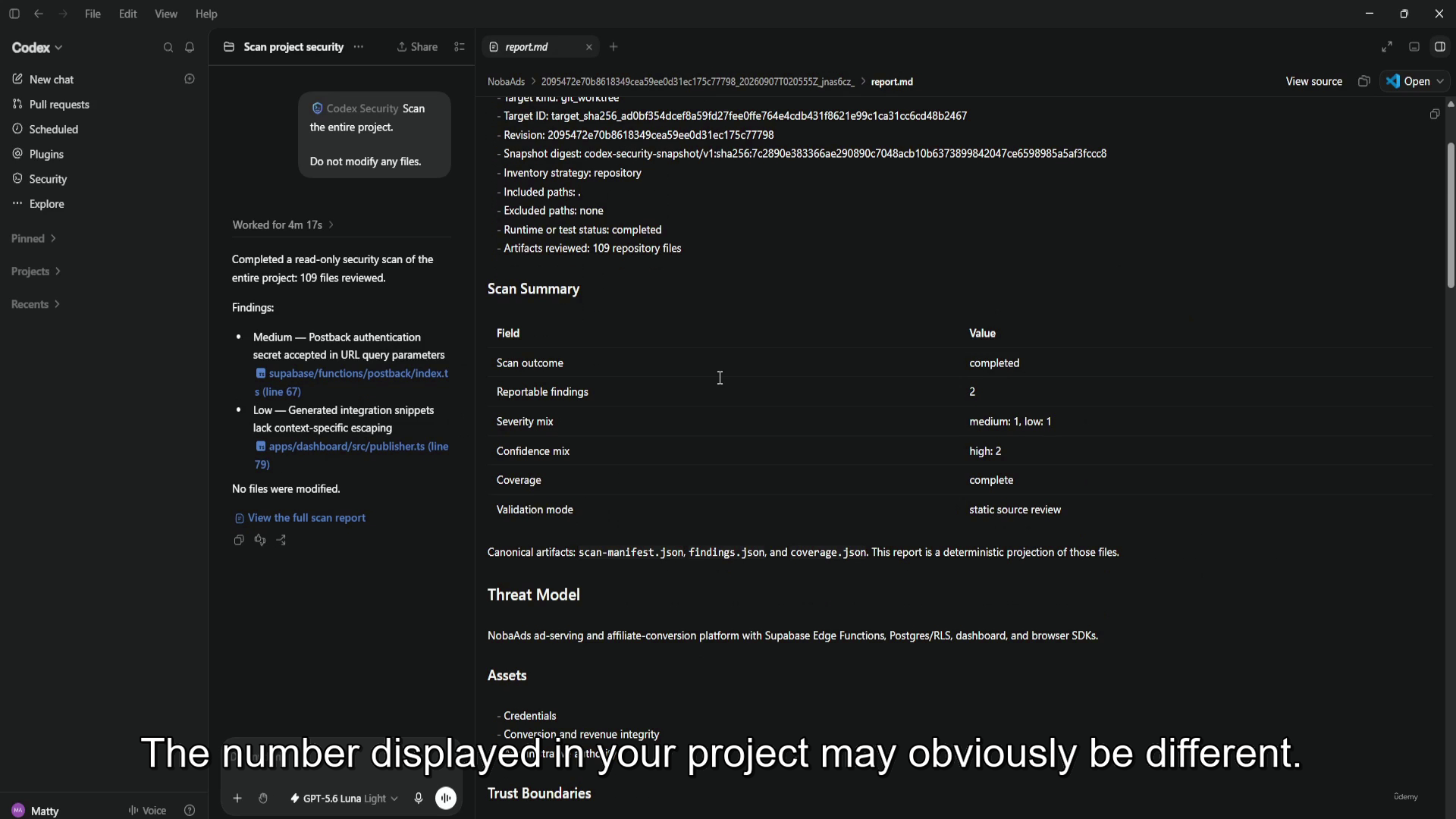Click View source
The image size is (1456, 819).
[x=1313, y=81]
